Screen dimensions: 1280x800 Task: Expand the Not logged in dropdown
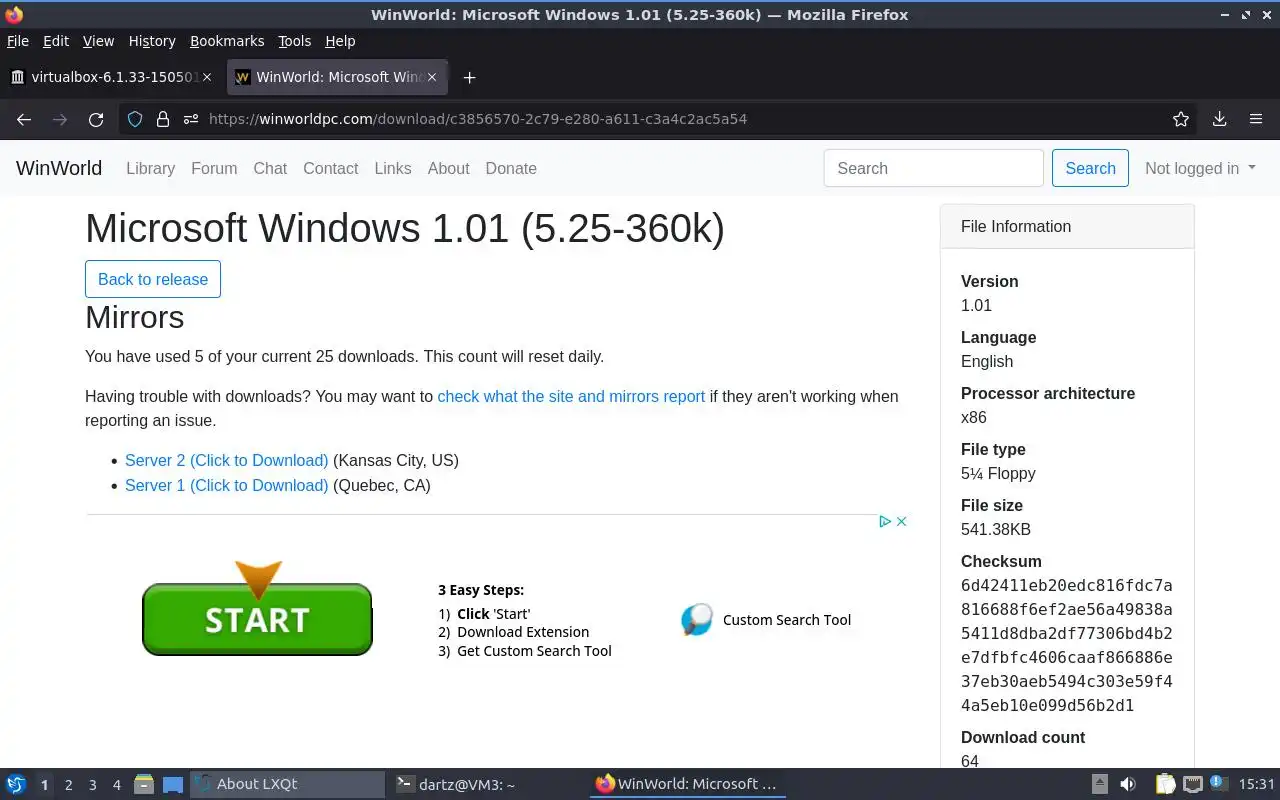[1200, 168]
